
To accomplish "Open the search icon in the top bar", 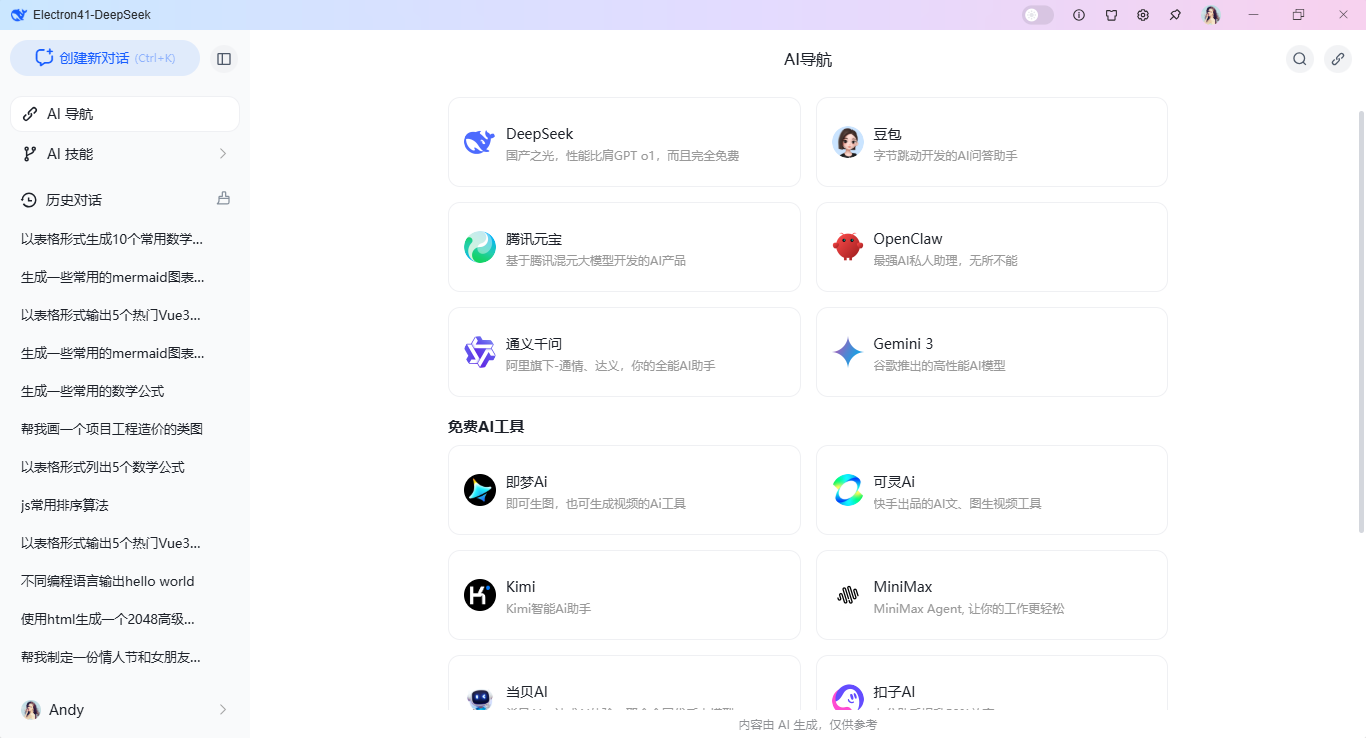I will pyautogui.click(x=1299, y=59).
